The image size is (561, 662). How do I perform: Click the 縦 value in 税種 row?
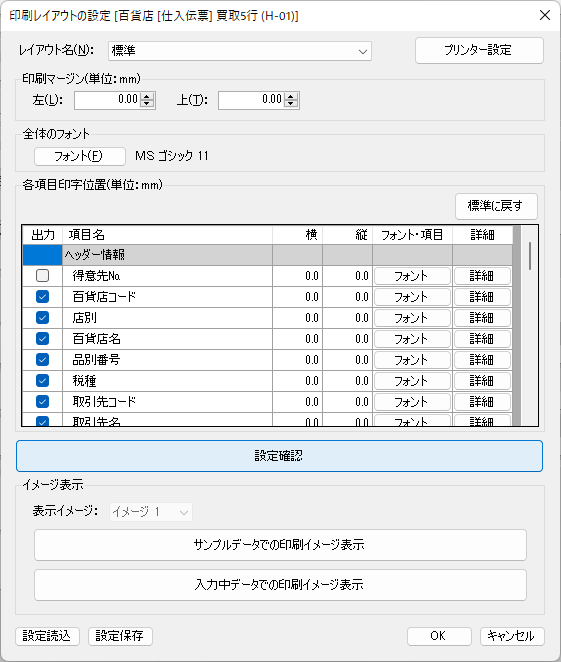347,381
